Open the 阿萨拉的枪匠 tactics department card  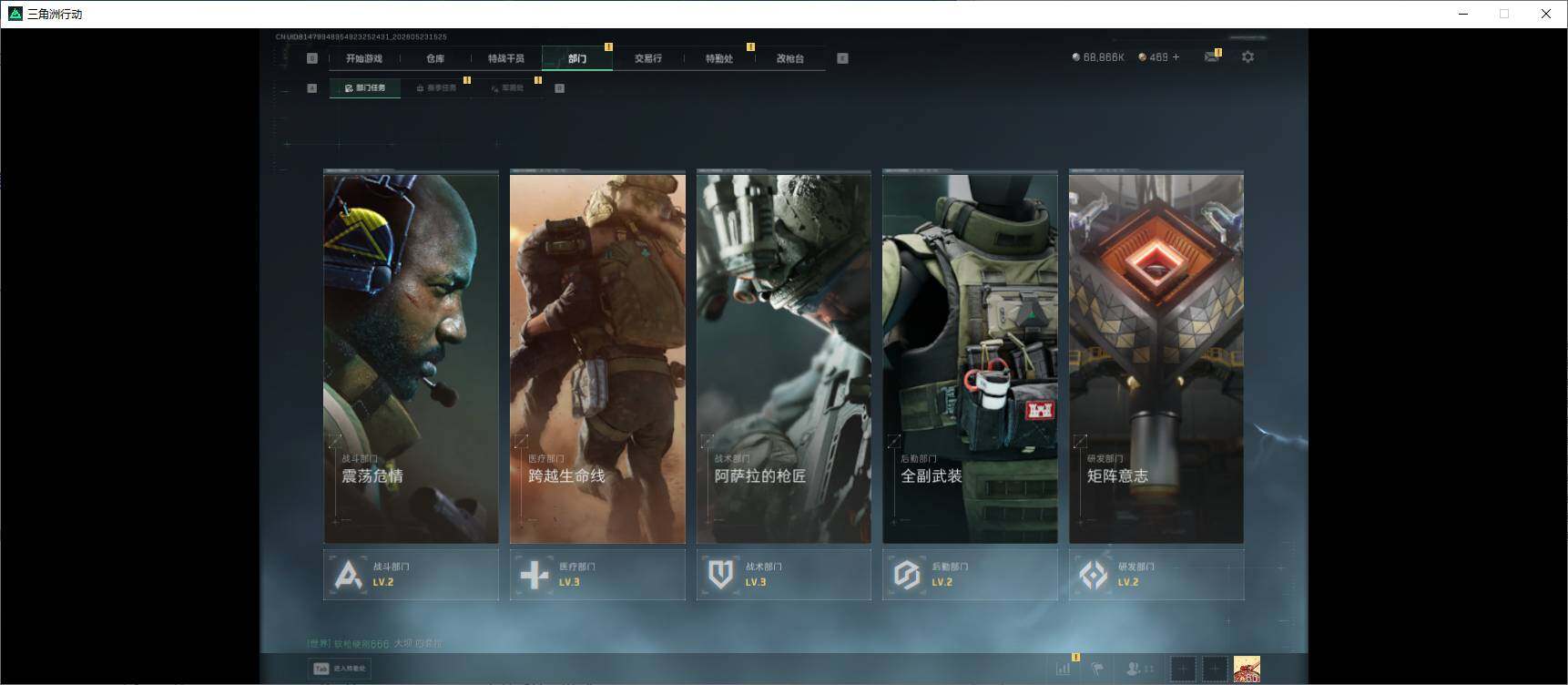(x=784, y=358)
